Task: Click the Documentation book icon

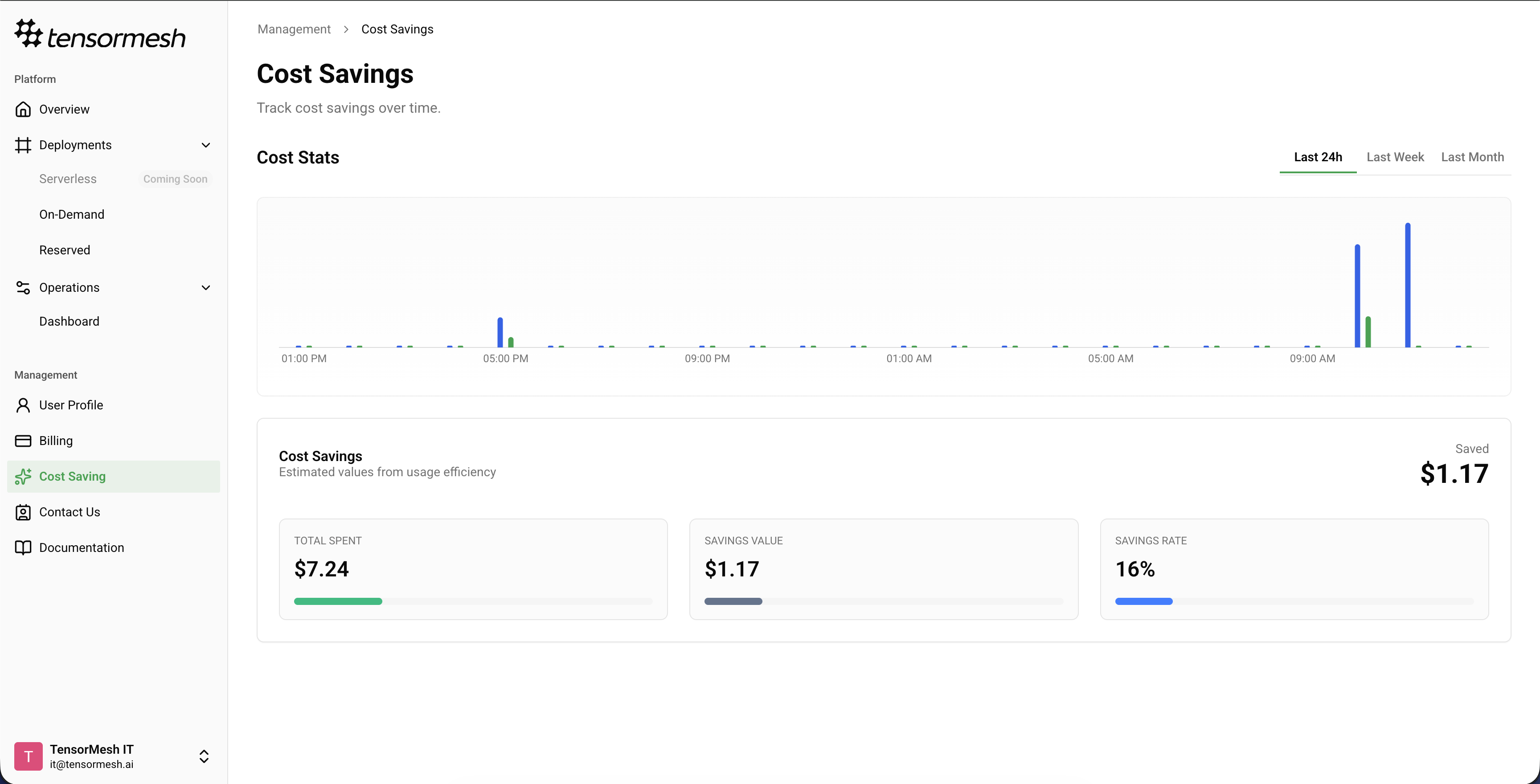Action: [23, 548]
